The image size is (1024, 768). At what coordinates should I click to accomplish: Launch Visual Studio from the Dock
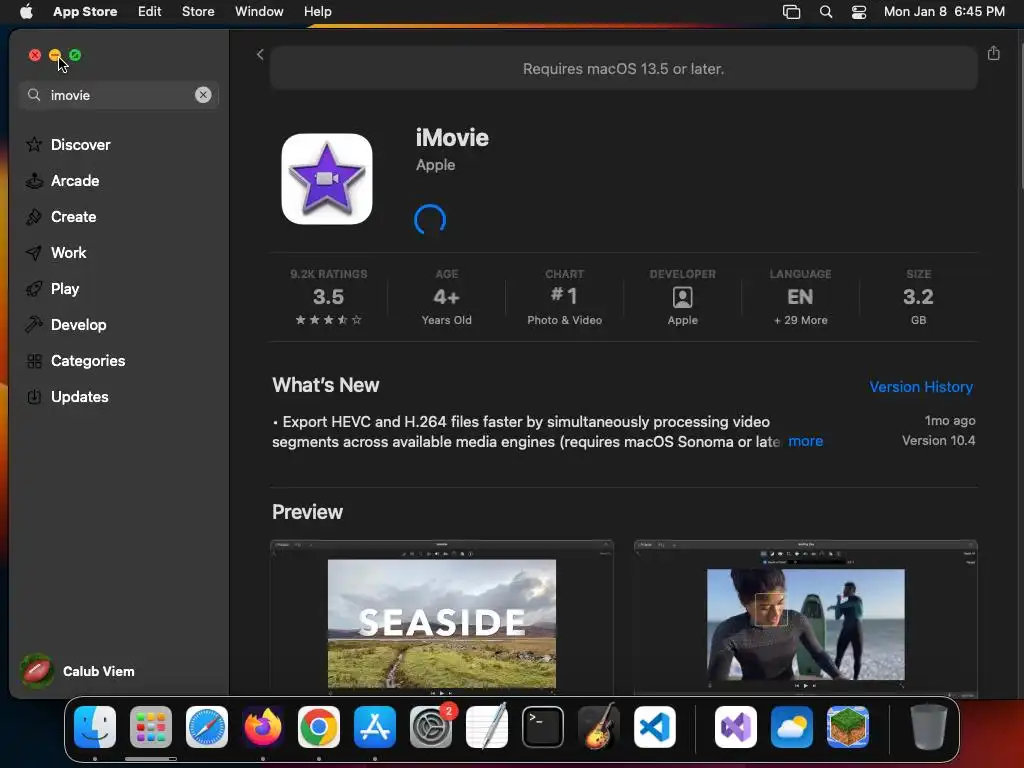click(735, 727)
